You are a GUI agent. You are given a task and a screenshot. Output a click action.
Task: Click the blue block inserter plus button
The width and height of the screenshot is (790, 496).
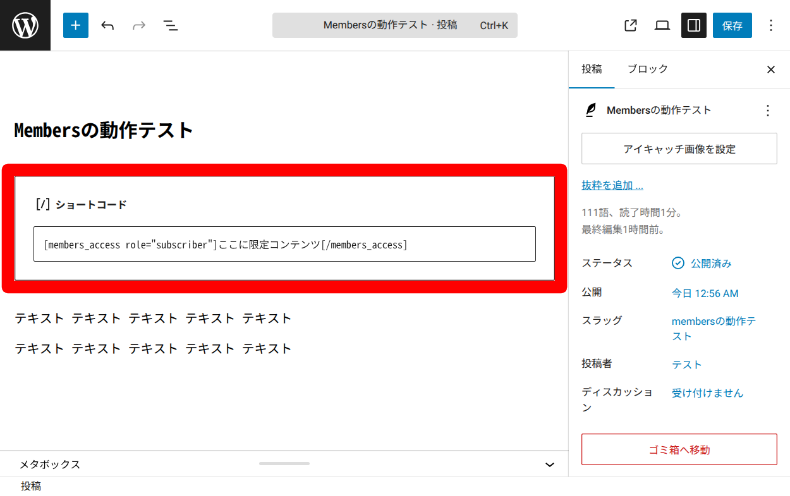76,25
